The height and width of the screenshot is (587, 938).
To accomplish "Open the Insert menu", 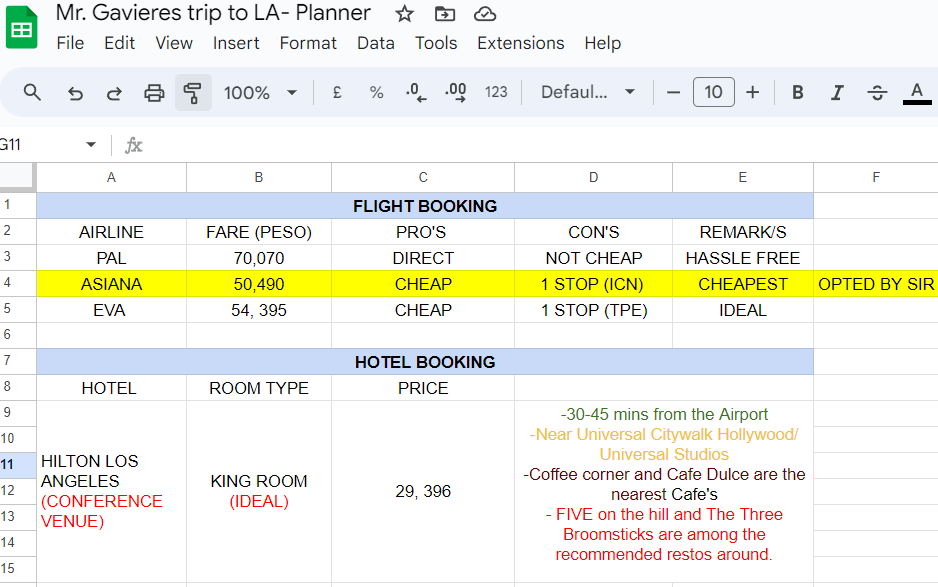I will pos(236,43).
